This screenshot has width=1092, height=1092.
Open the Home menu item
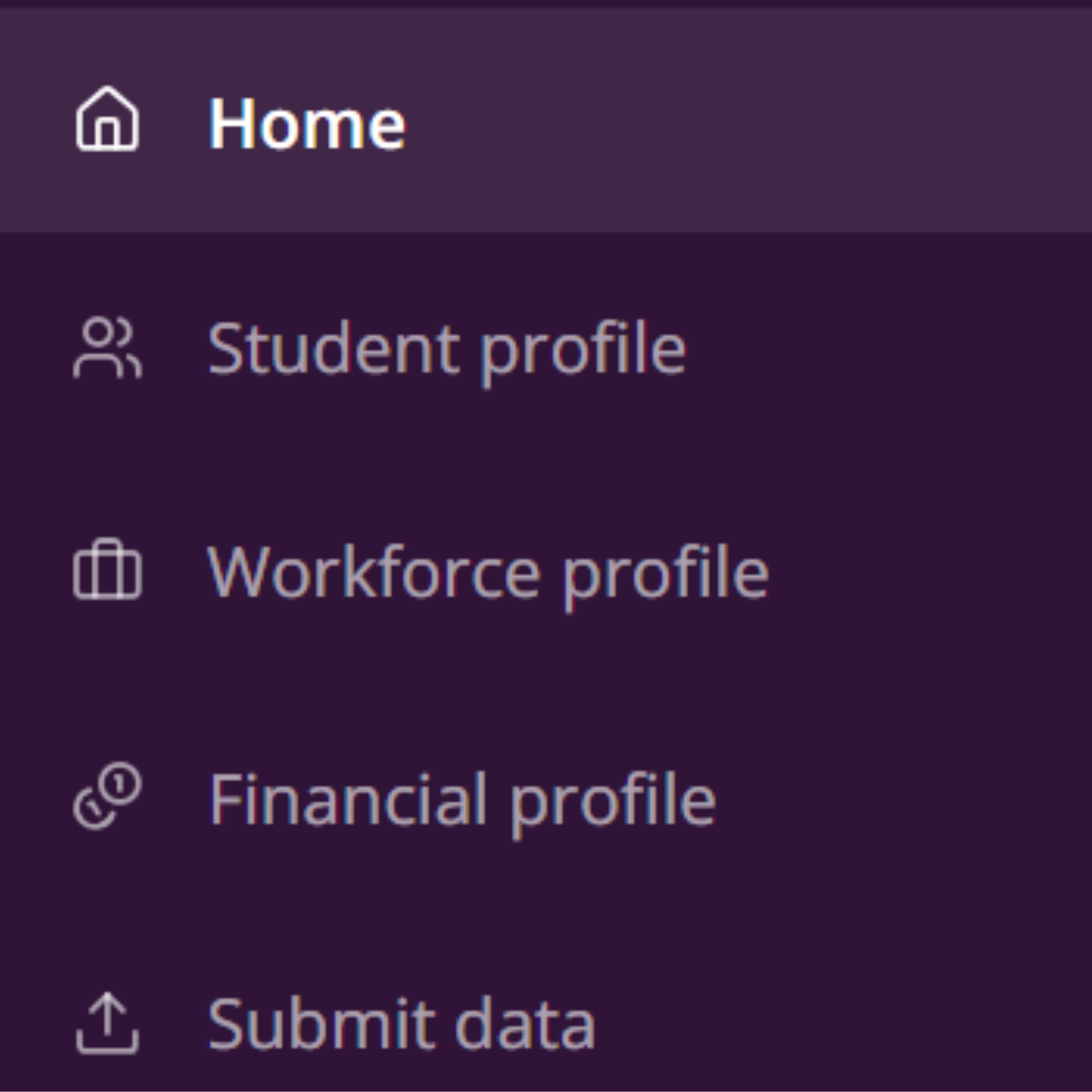pos(546,120)
